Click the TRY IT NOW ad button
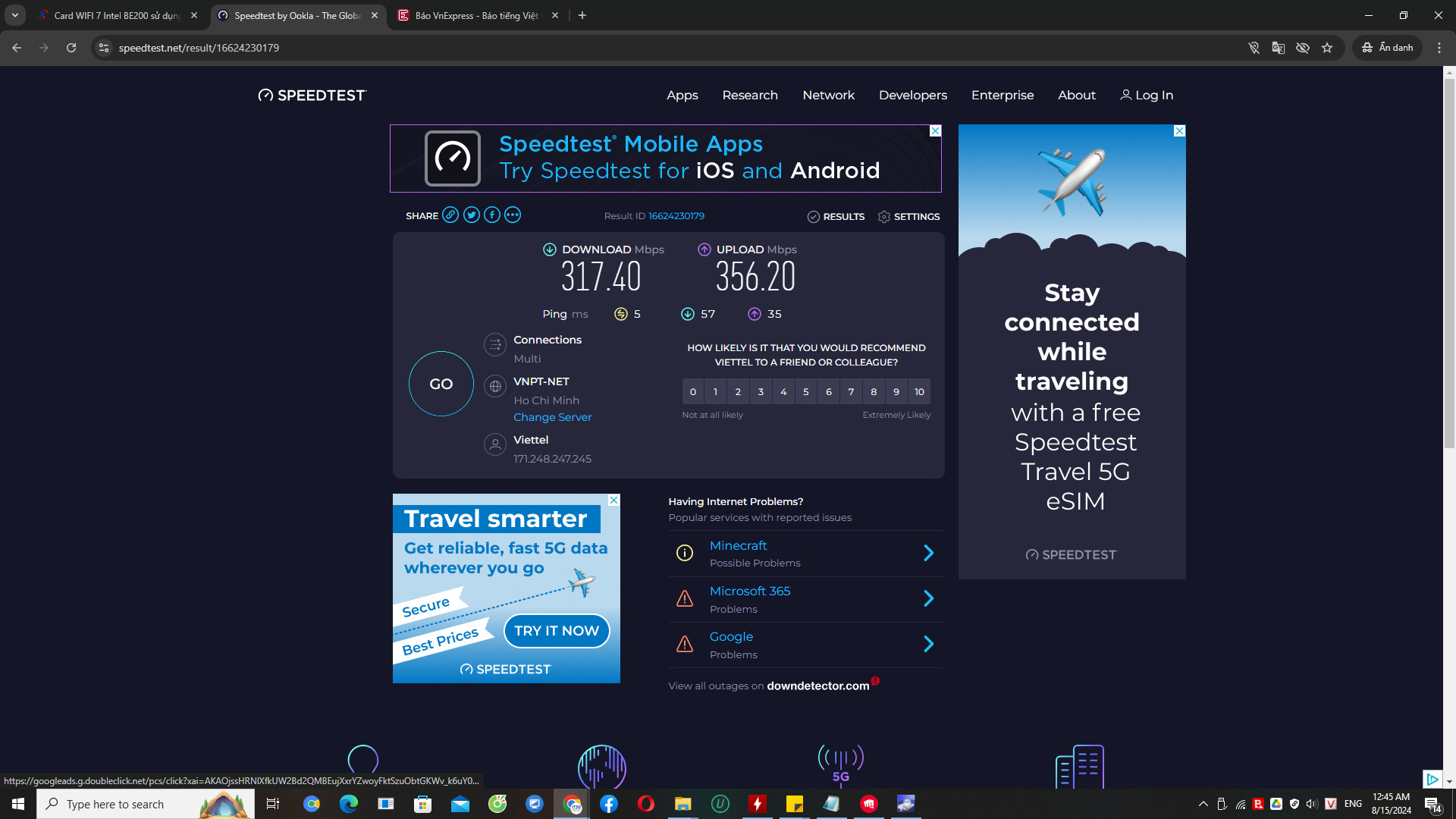Viewport: 1456px width, 819px height. (557, 631)
